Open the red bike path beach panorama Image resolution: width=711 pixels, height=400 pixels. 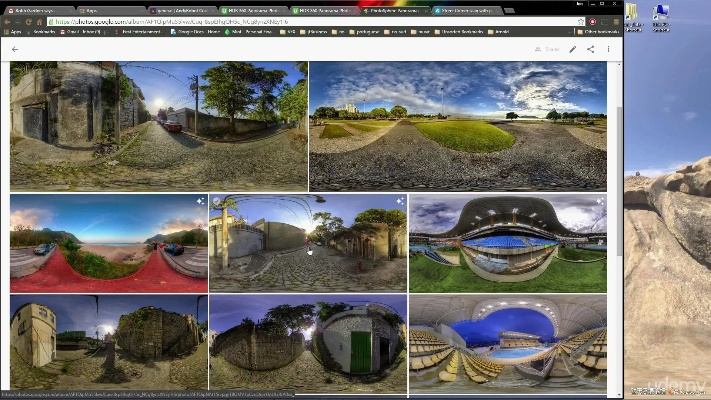point(108,243)
